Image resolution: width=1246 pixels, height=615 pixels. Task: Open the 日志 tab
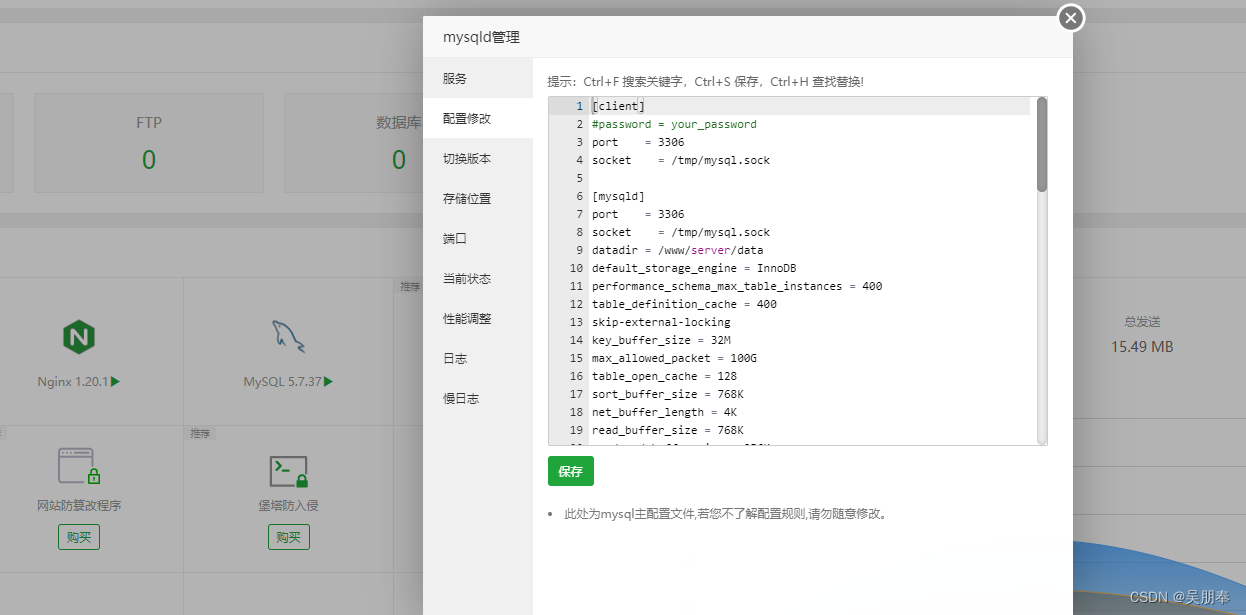tap(478, 358)
